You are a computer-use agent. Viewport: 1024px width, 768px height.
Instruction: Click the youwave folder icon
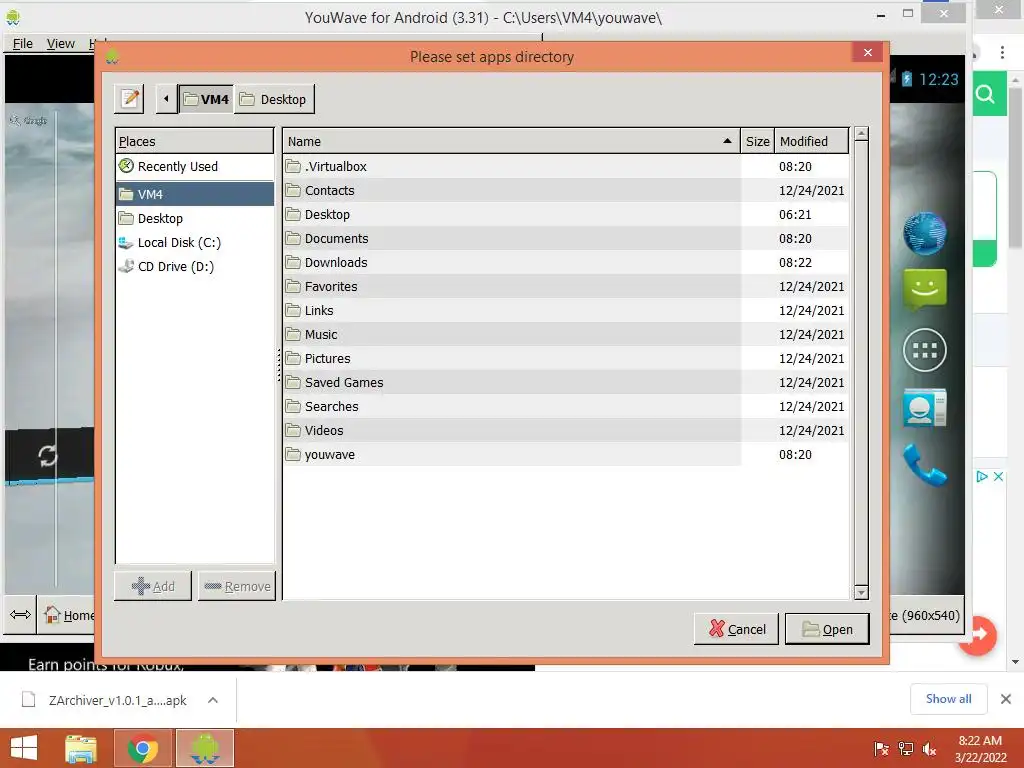pos(293,455)
